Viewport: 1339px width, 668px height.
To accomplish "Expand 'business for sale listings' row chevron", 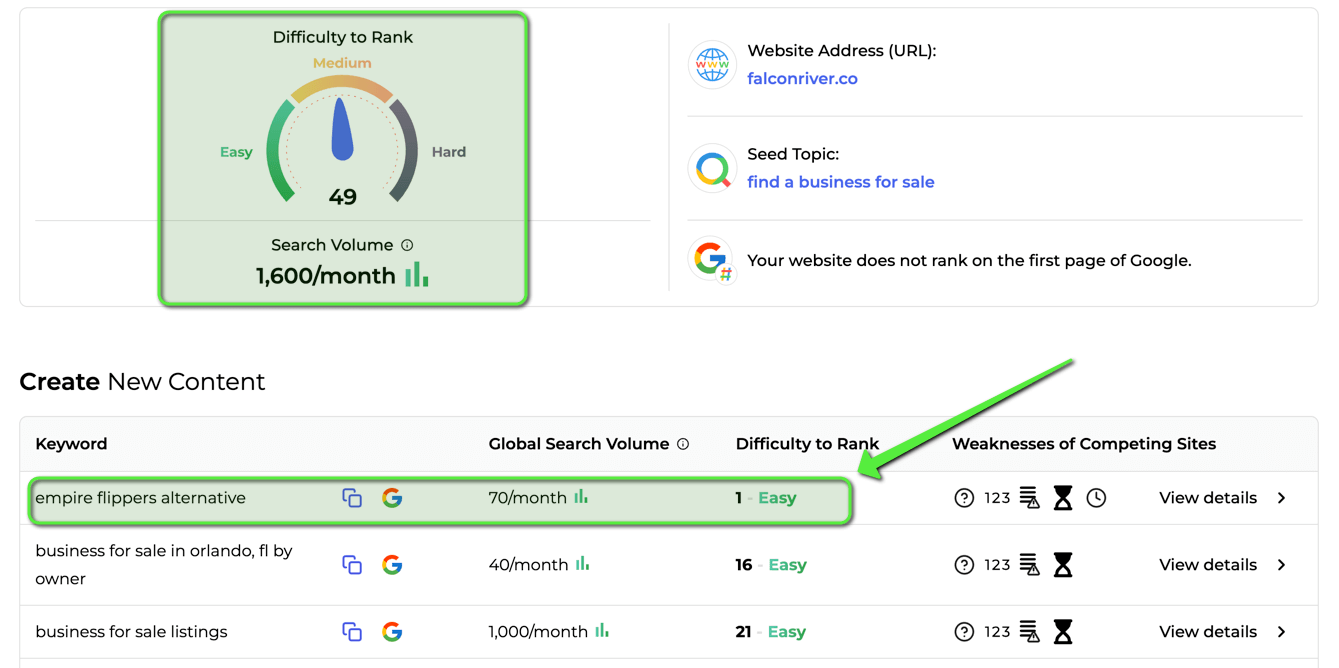I will pyautogui.click(x=1282, y=632).
